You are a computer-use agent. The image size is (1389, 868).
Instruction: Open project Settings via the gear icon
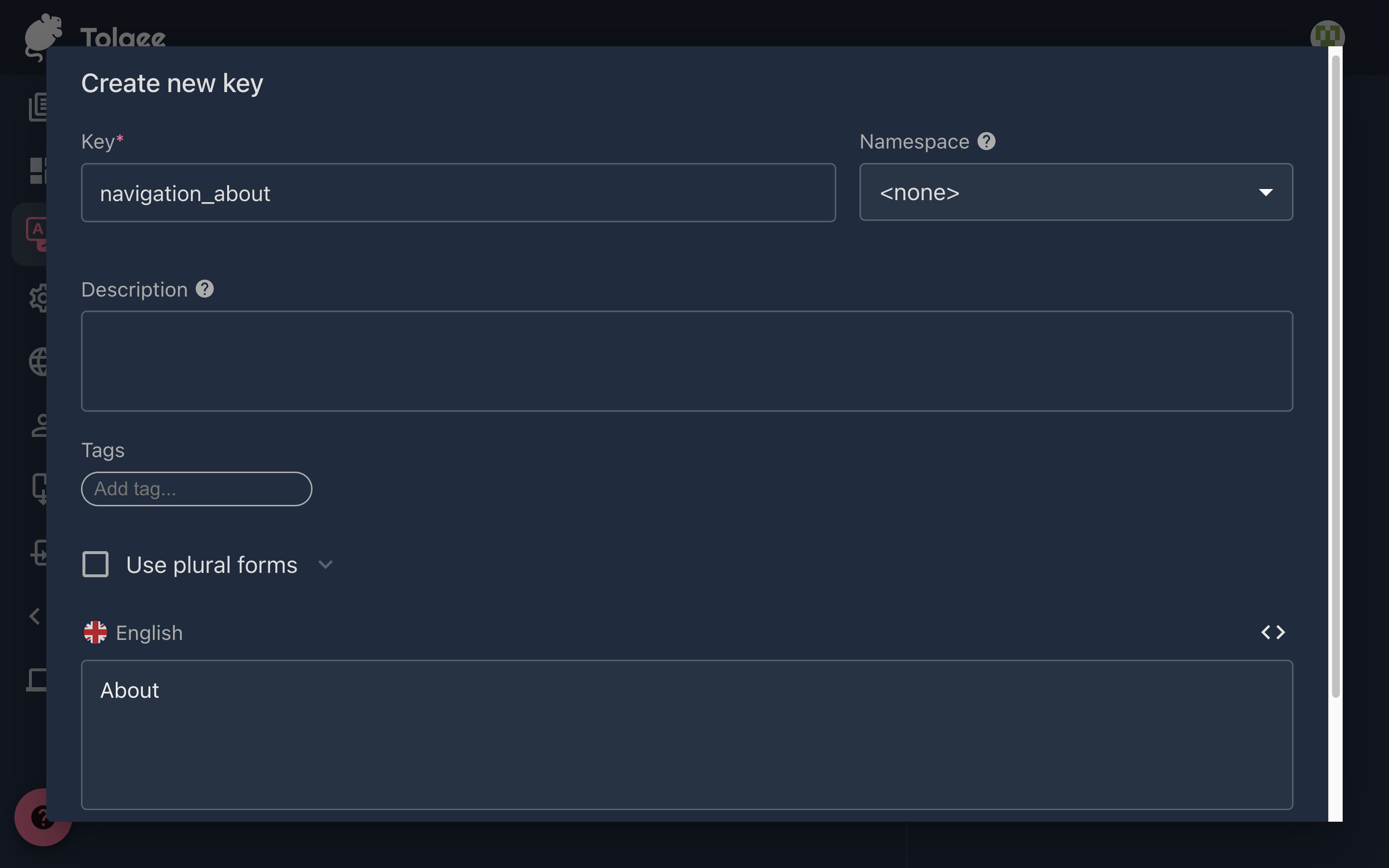point(39,298)
